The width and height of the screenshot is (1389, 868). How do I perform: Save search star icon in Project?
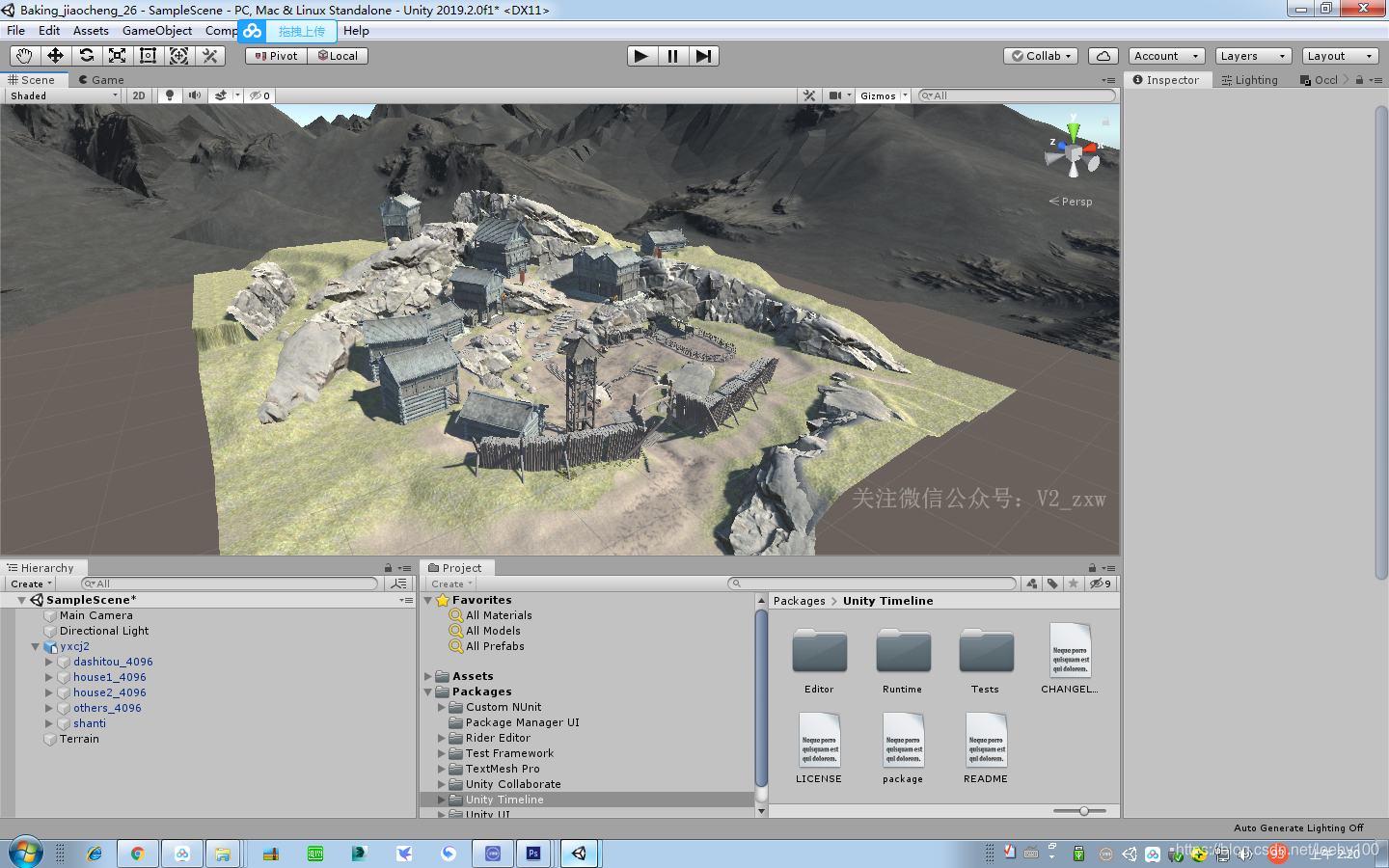(x=1074, y=583)
